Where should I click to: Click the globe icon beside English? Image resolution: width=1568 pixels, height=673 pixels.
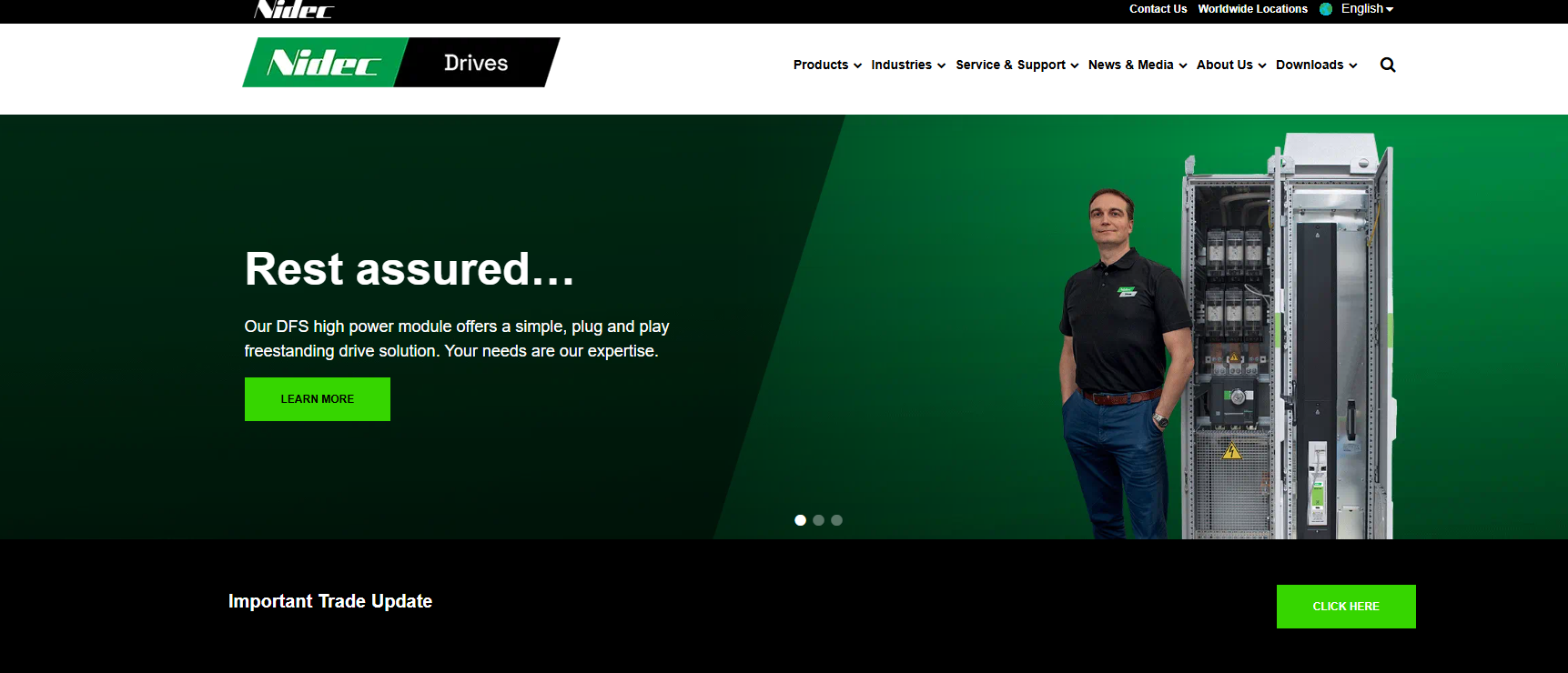point(1326,9)
